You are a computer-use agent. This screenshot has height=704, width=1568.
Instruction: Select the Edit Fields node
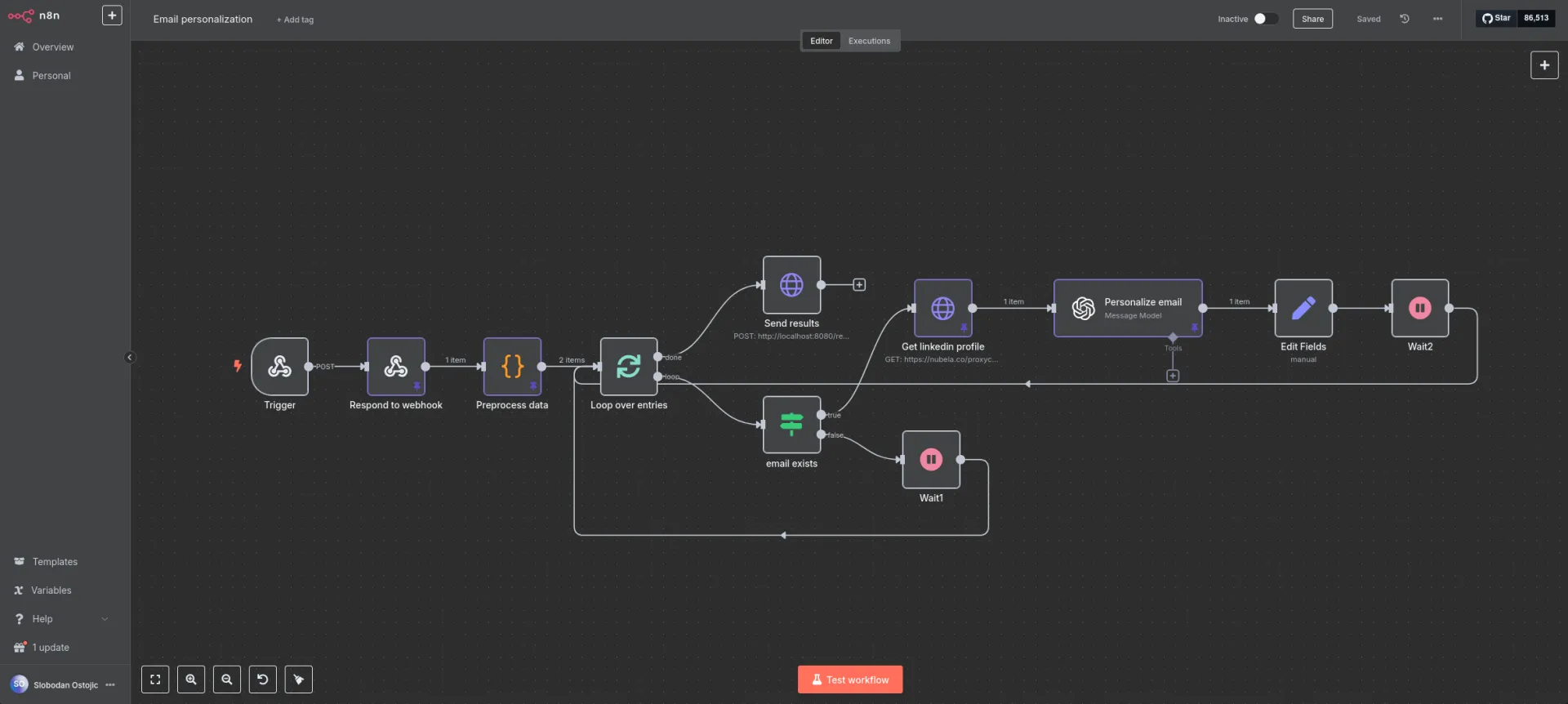1303,308
